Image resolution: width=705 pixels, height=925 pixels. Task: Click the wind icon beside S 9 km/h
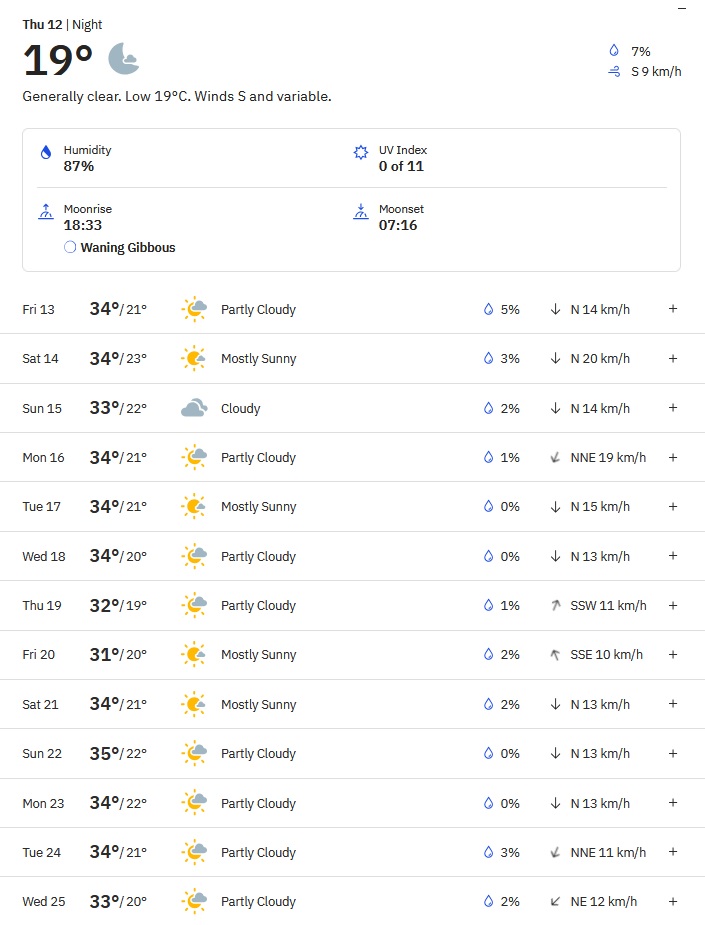coord(614,71)
